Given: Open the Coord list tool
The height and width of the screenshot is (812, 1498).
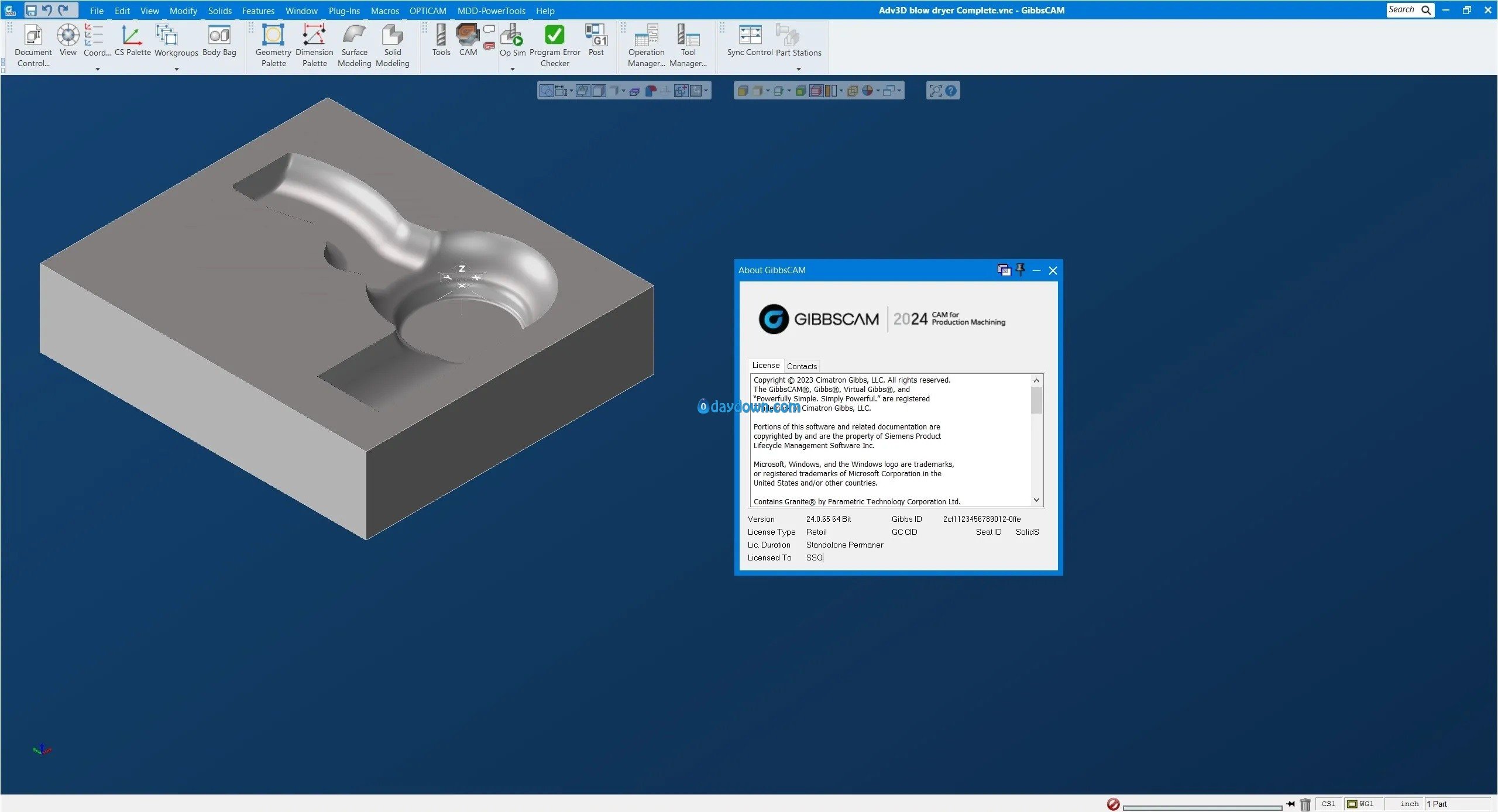Looking at the screenshot, I should [97, 41].
